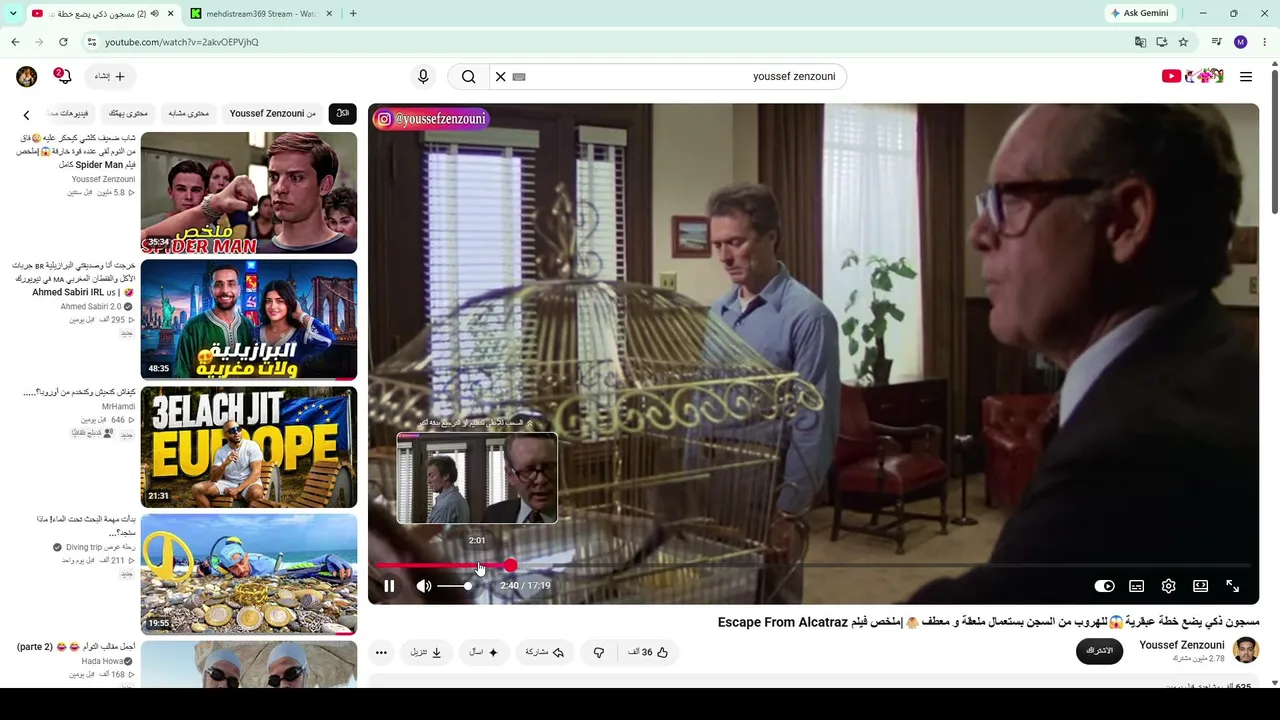Open the '3ELACH JIT EUROPE' video thumbnail

pos(249,447)
